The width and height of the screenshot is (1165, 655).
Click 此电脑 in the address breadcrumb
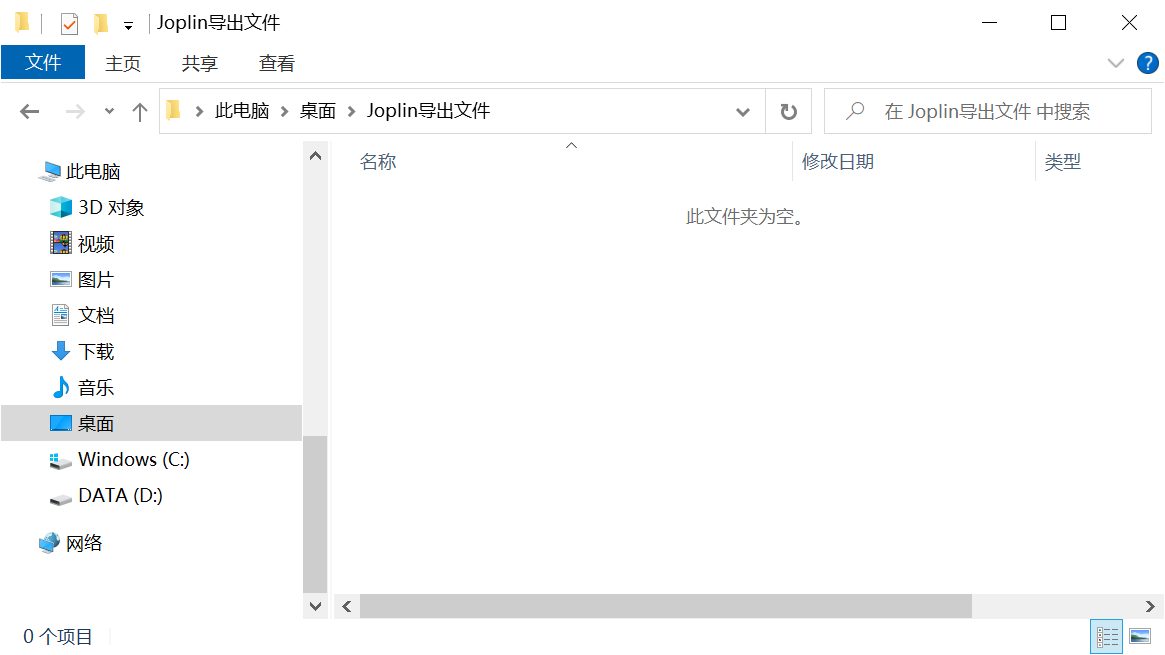click(242, 111)
